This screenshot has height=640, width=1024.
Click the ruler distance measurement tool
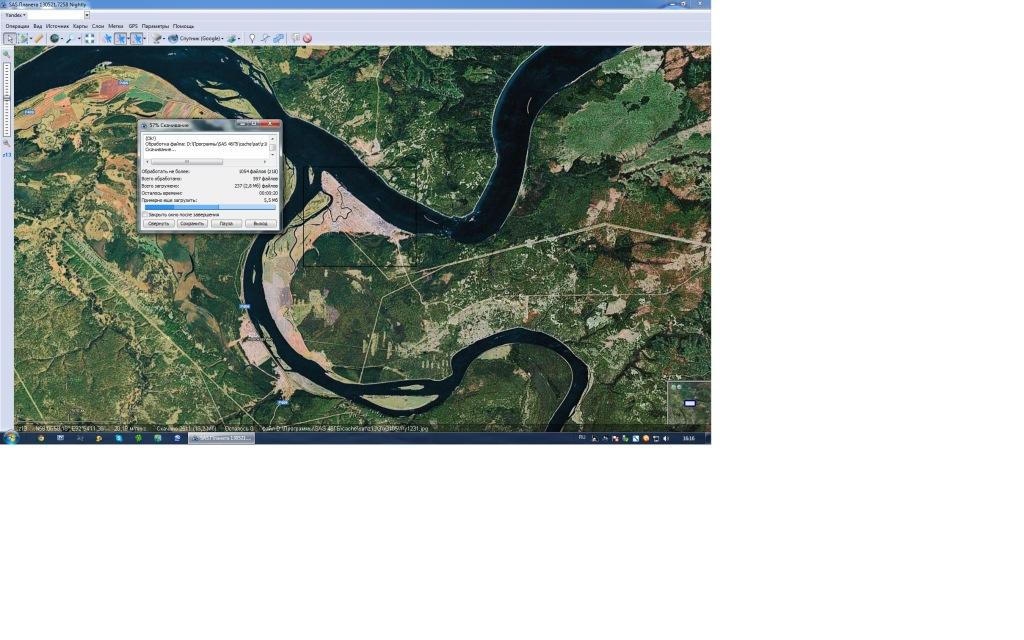click(x=39, y=38)
